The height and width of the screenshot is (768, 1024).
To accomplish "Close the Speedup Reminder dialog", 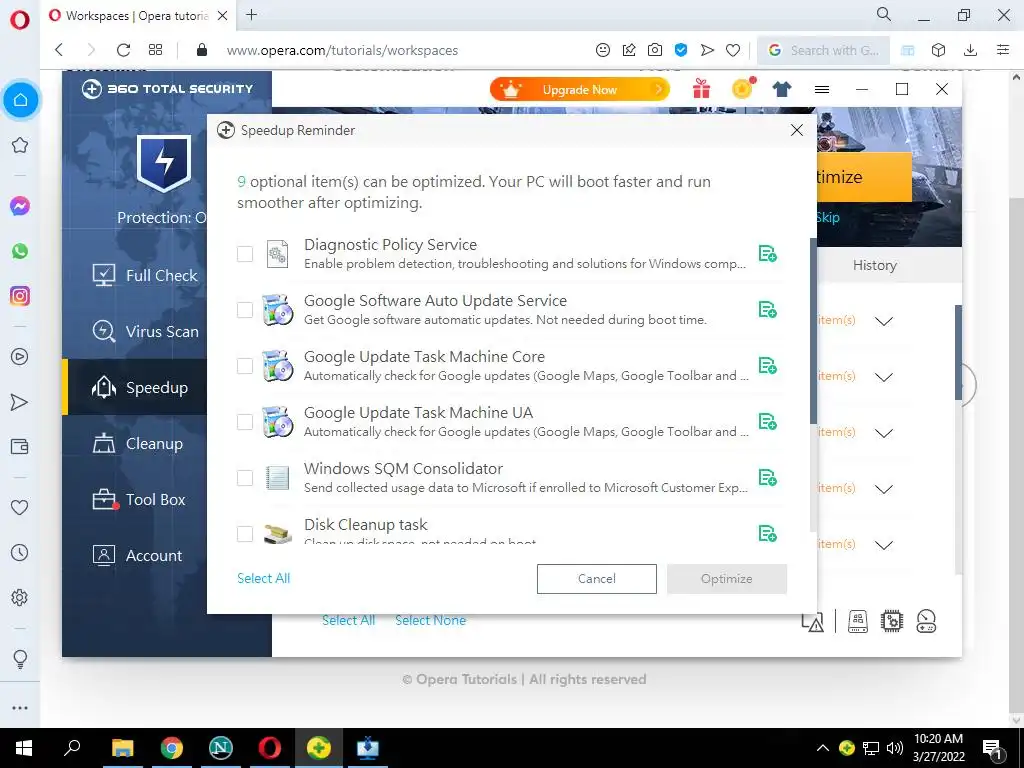I will [x=797, y=130].
